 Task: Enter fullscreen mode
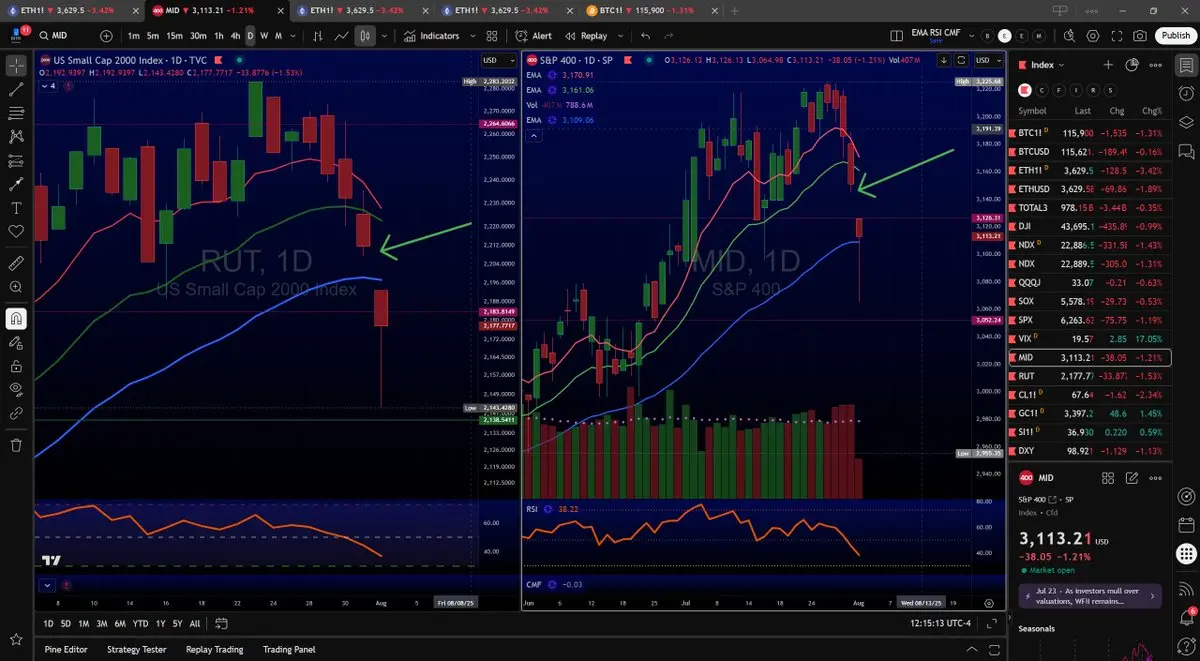pos(1117,35)
